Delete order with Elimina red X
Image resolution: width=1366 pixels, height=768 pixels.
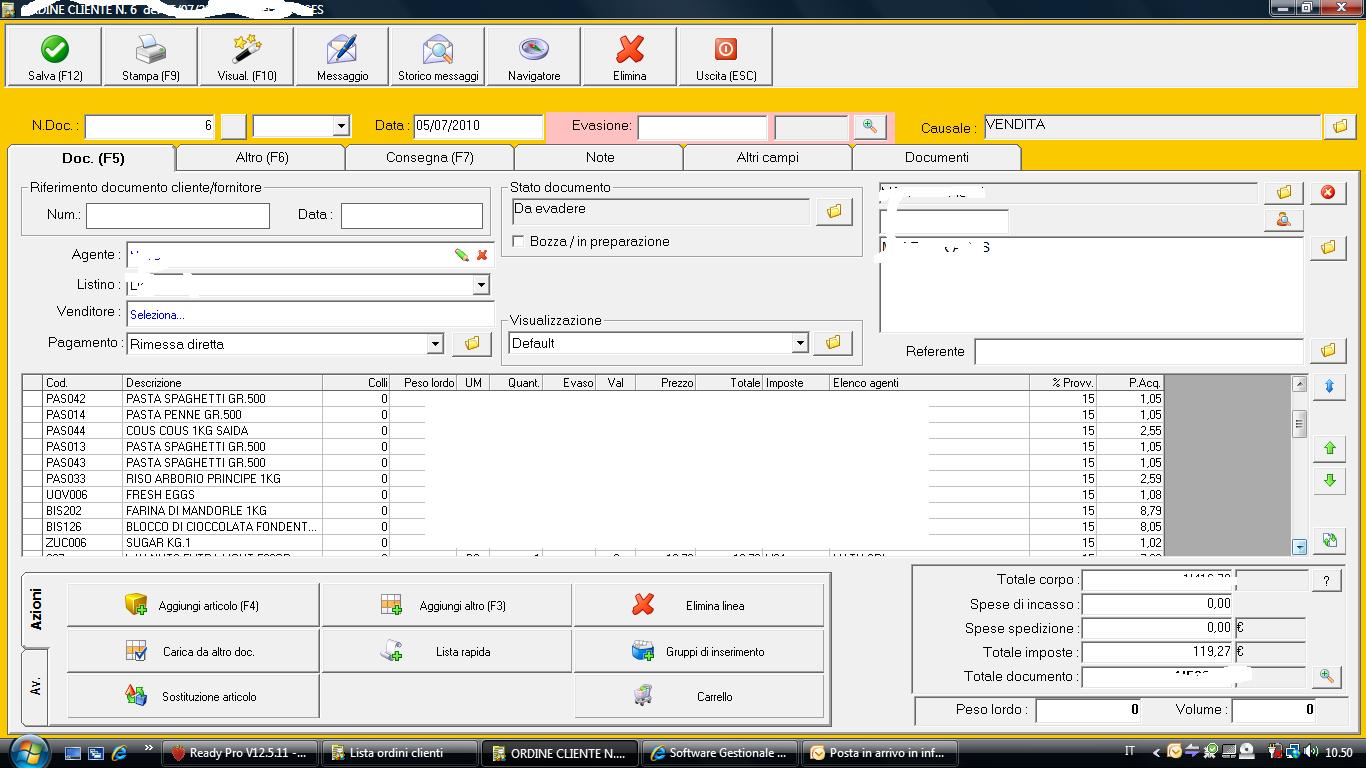[630, 50]
